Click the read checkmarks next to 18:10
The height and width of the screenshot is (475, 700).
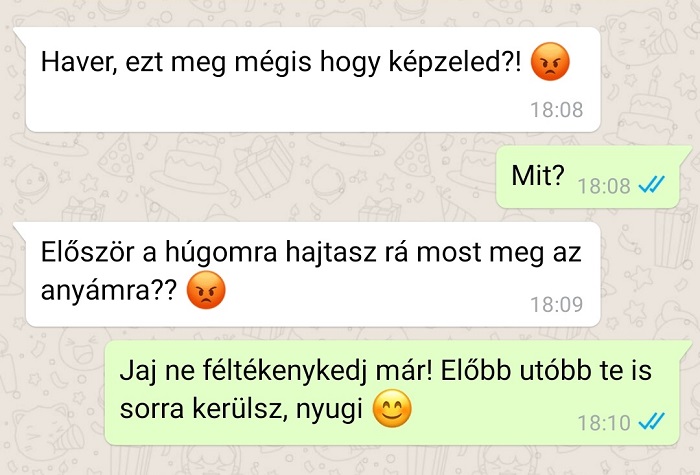pyautogui.click(x=651, y=421)
